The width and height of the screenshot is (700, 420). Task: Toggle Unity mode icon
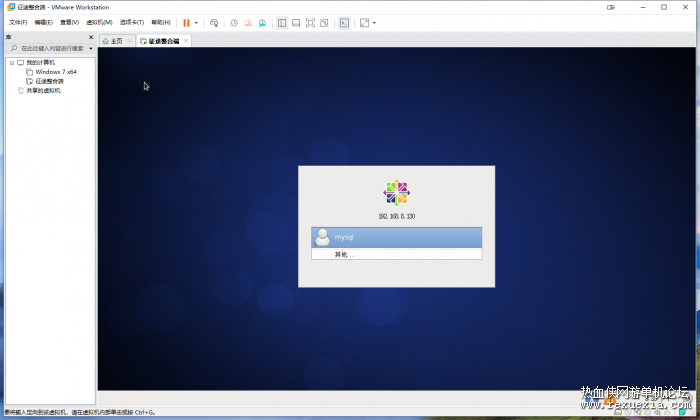pyautogui.click(x=325, y=23)
